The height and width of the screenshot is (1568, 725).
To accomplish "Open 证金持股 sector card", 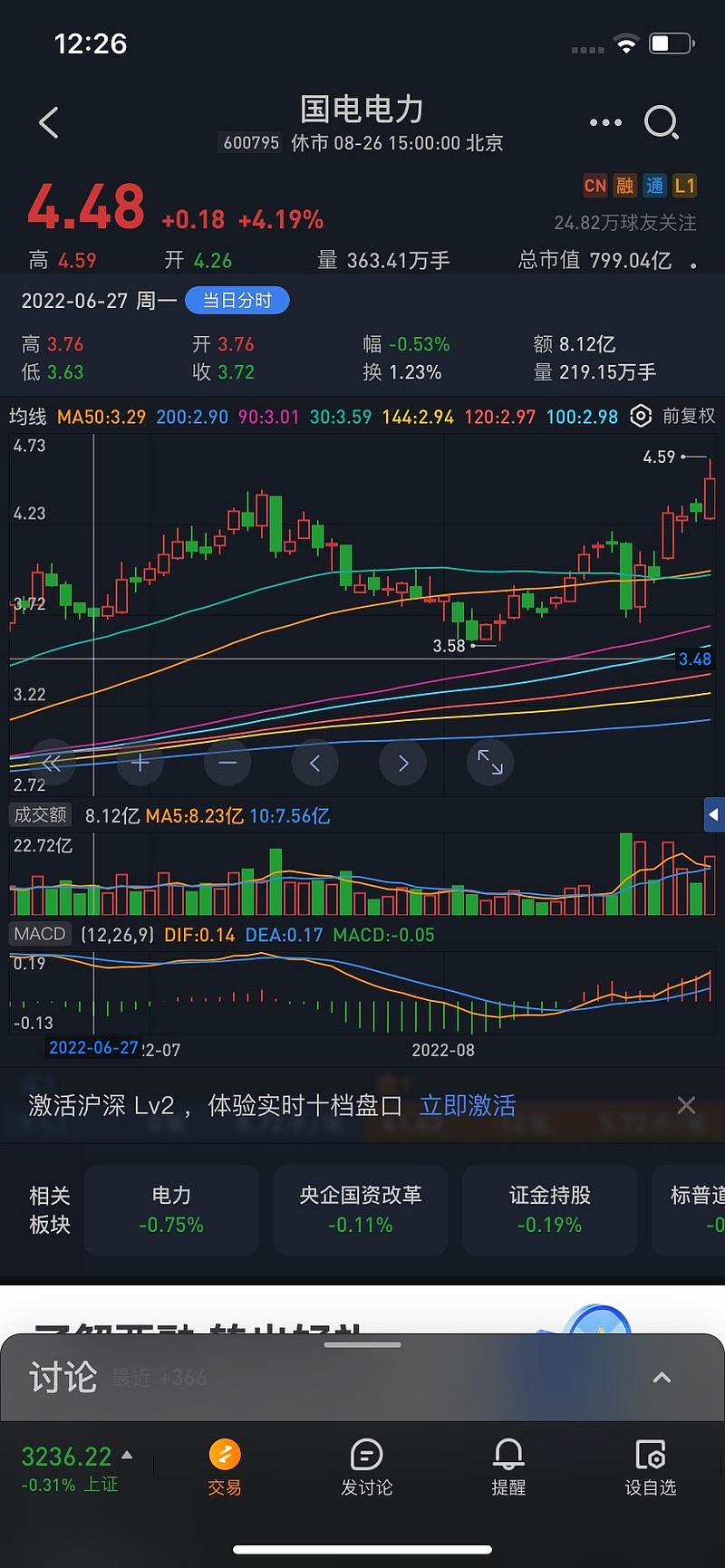I will 549,1210.
